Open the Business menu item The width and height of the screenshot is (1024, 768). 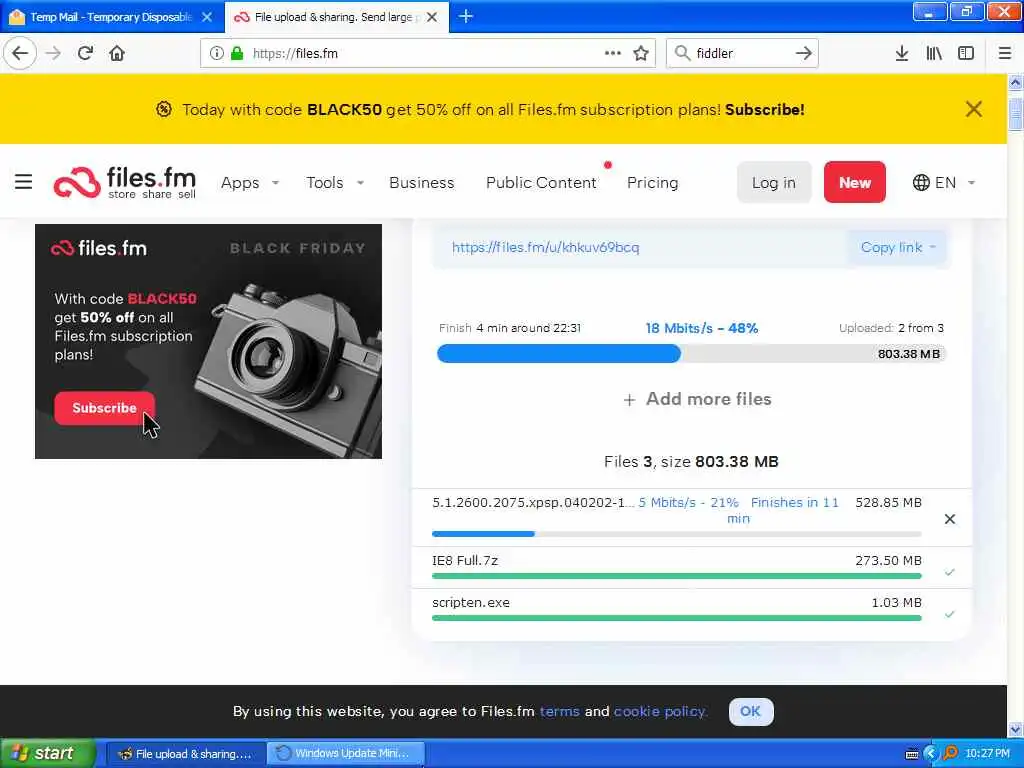coord(421,183)
